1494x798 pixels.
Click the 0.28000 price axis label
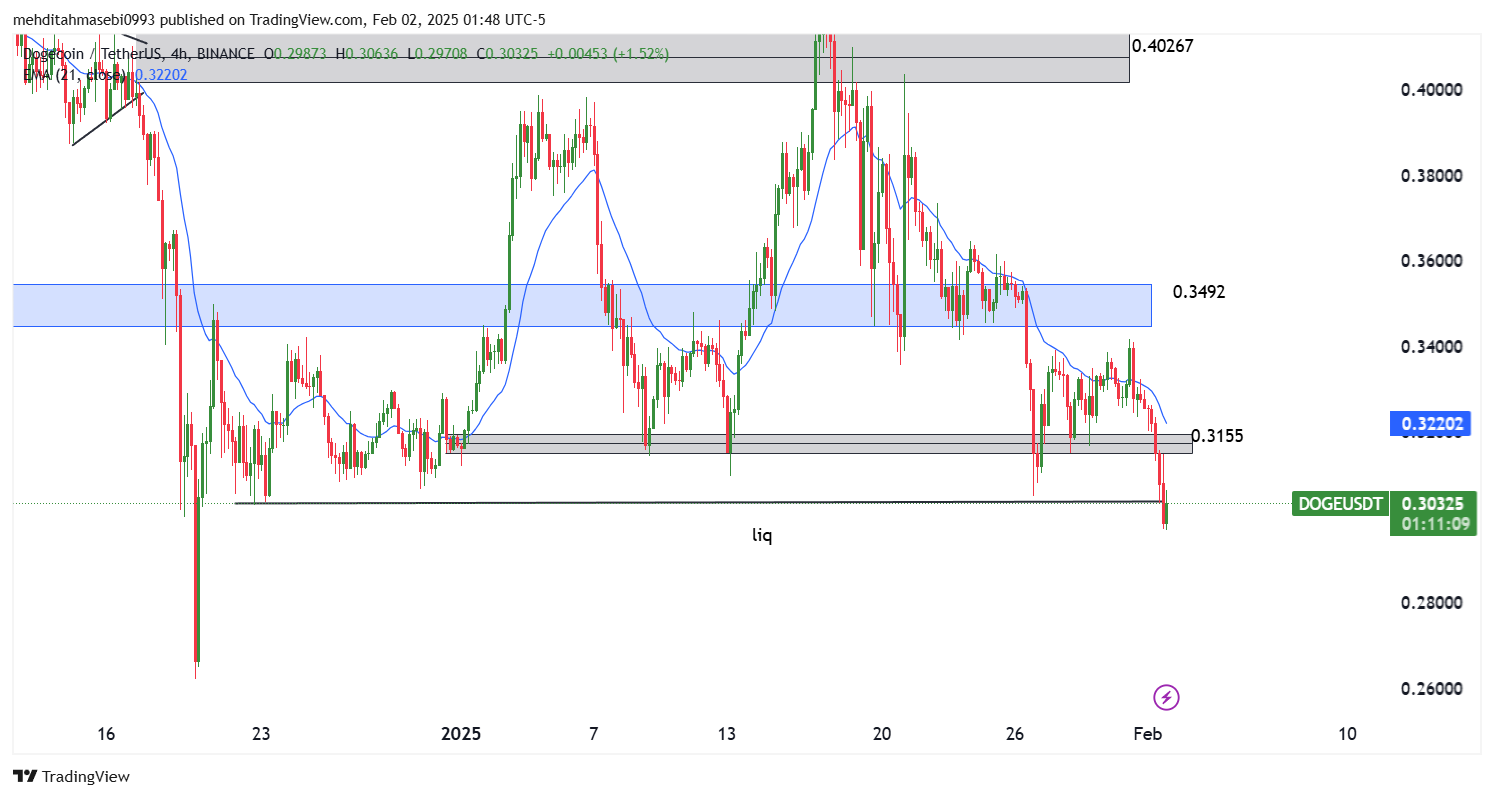pyautogui.click(x=1433, y=603)
